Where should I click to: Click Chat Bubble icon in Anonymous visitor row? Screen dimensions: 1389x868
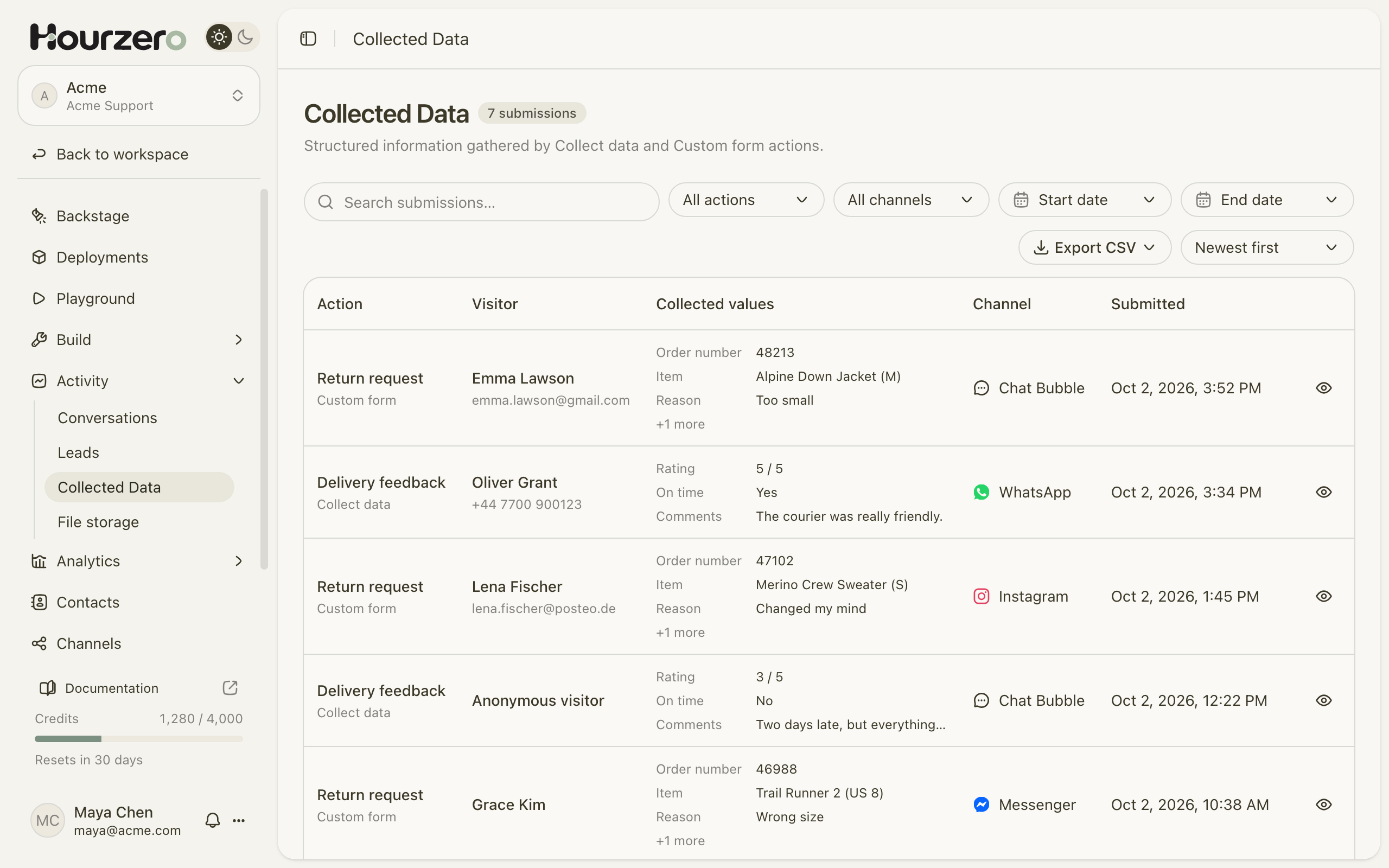(x=982, y=700)
